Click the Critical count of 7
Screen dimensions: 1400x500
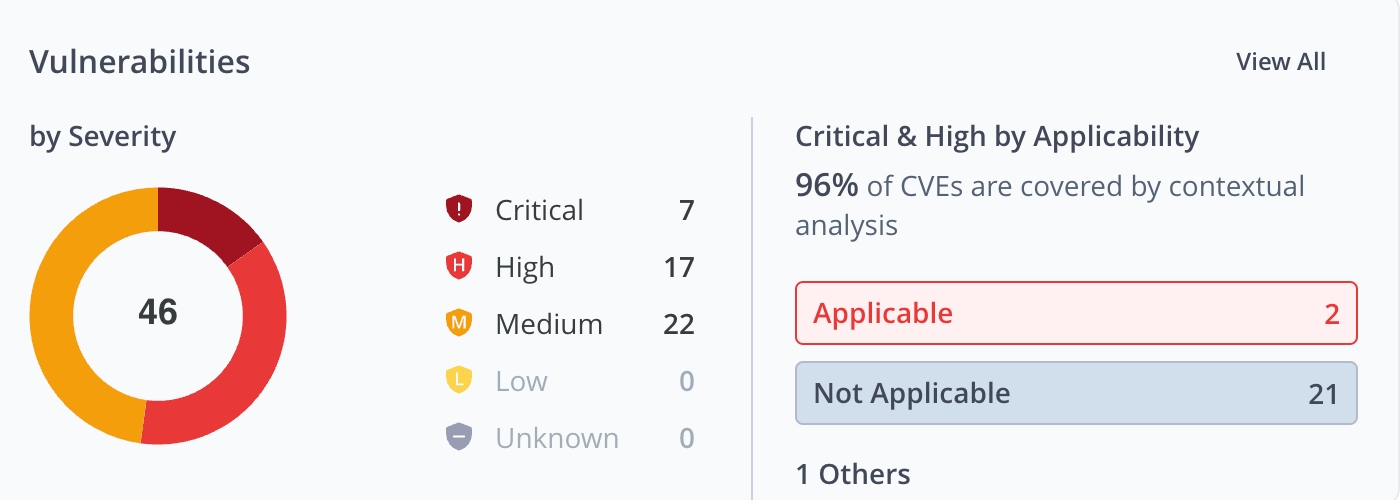(x=686, y=210)
